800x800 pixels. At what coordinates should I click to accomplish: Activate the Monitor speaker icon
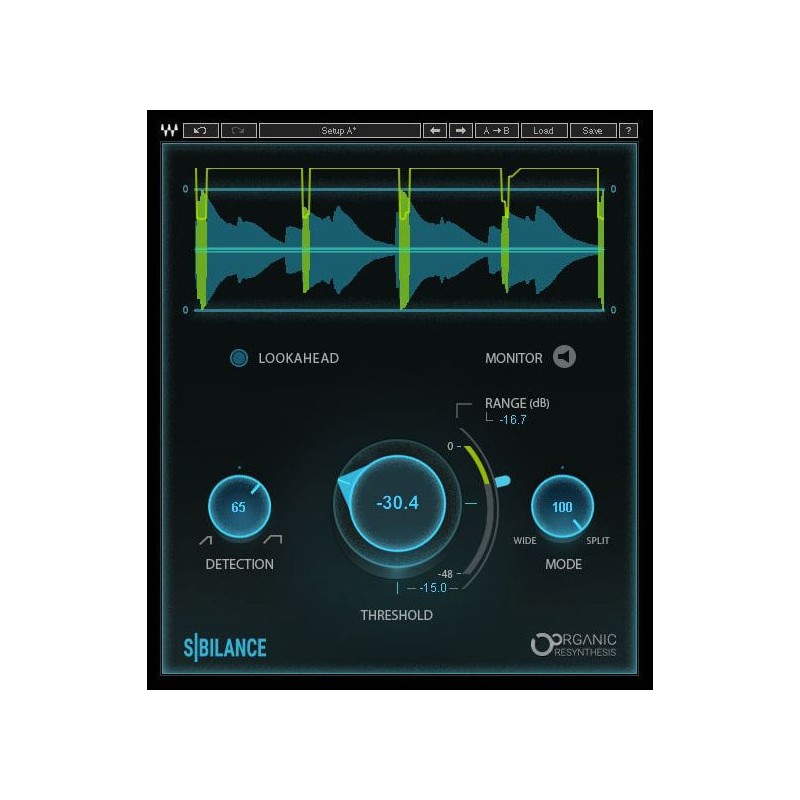tap(566, 357)
